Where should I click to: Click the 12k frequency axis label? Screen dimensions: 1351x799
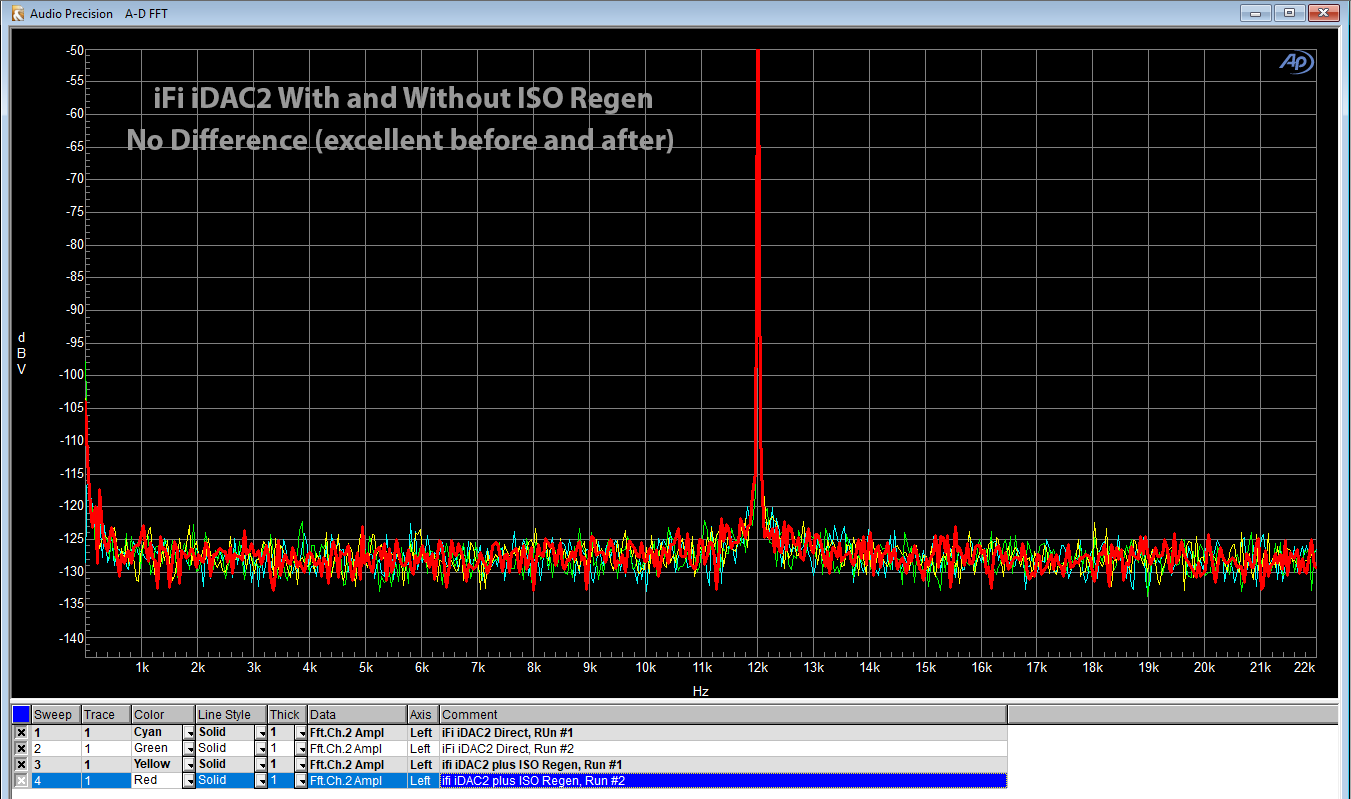click(758, 667)
